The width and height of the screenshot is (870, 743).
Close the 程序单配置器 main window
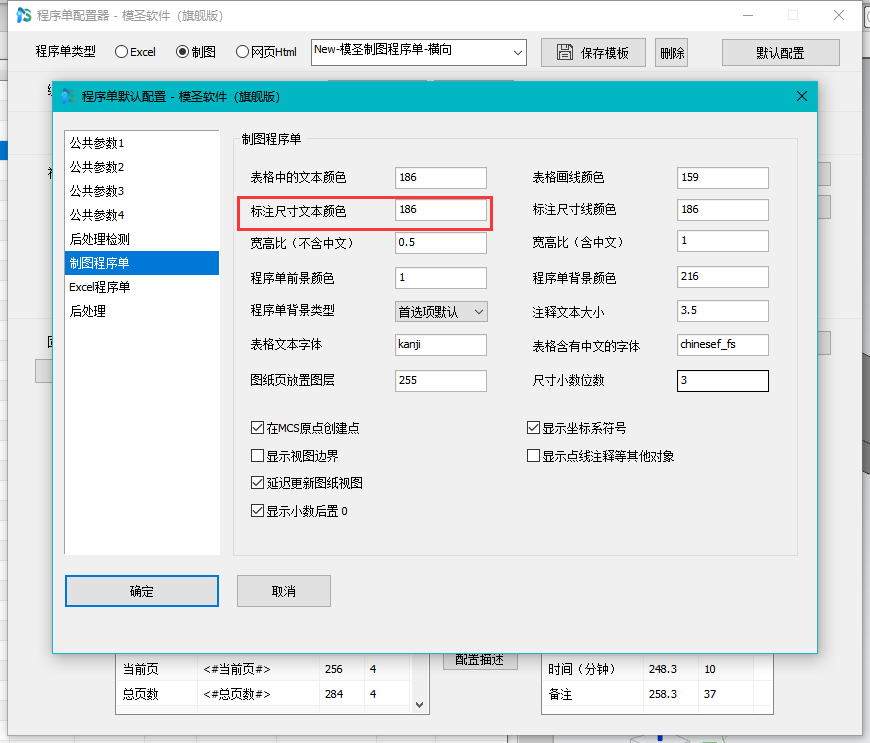pos(839,15)
